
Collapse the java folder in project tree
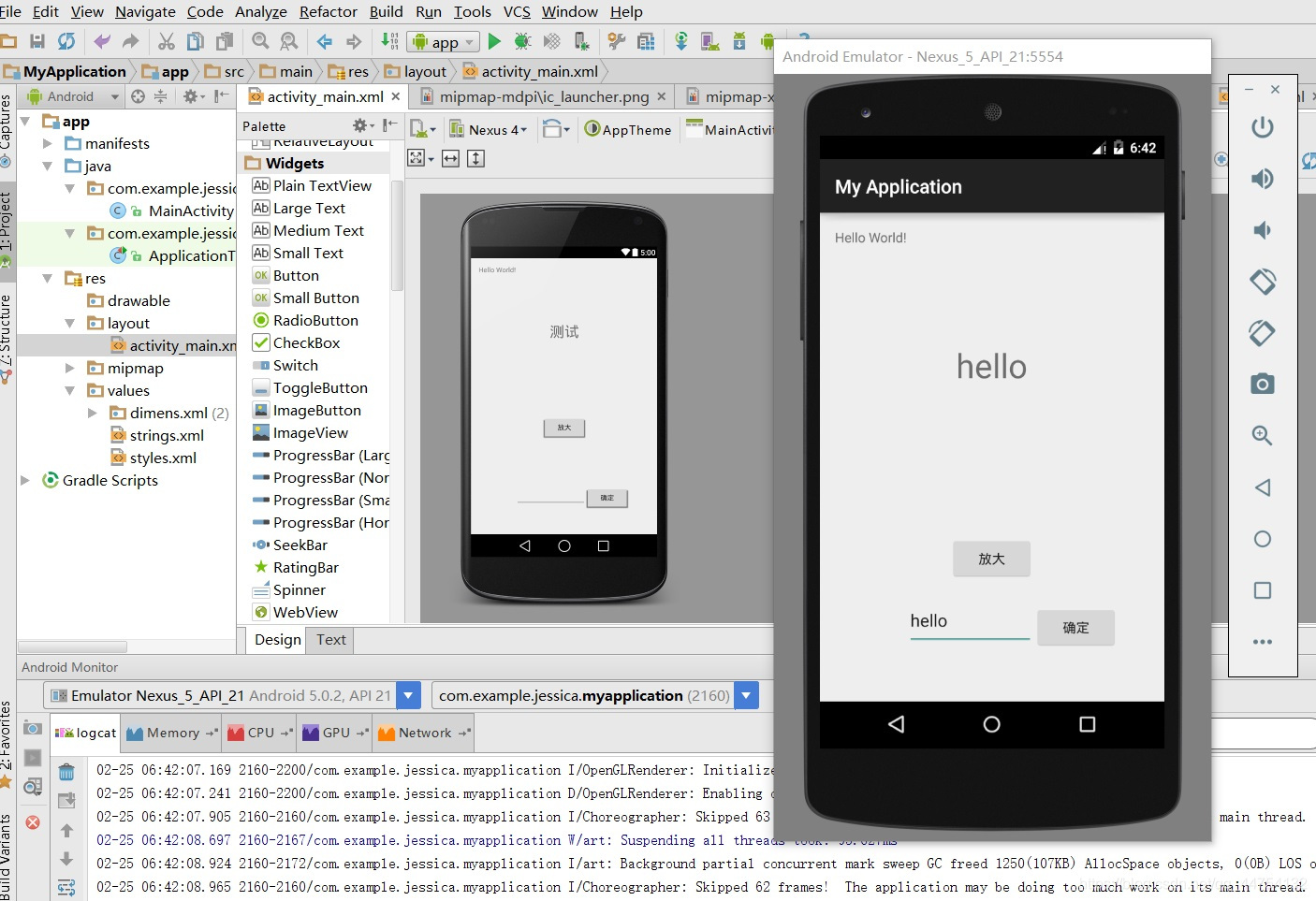point(48,166)
